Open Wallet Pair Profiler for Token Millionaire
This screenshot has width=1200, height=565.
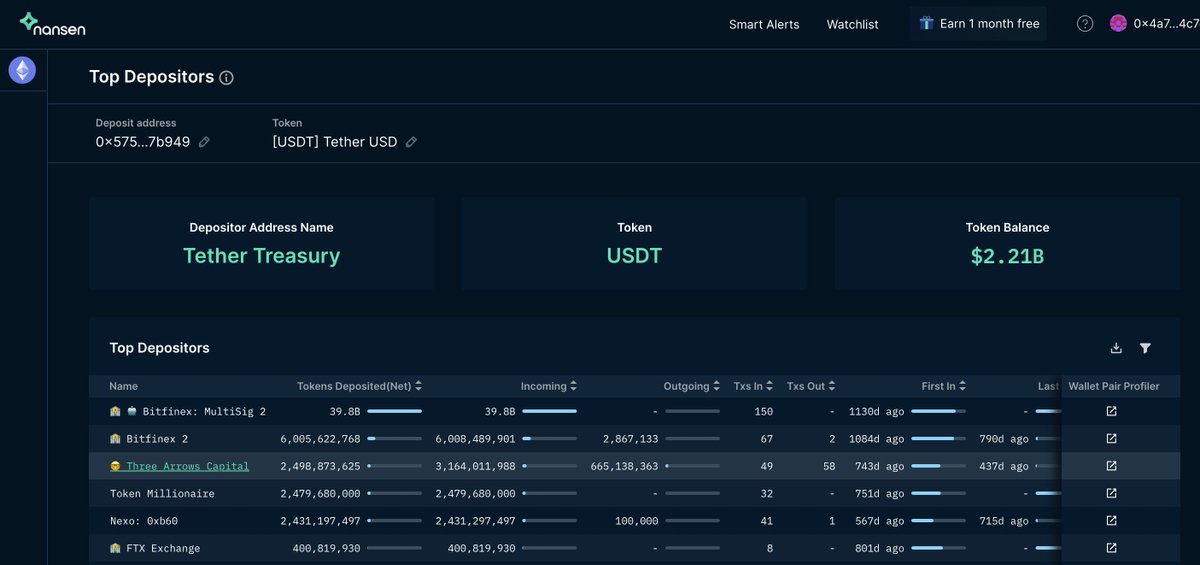1111,493
